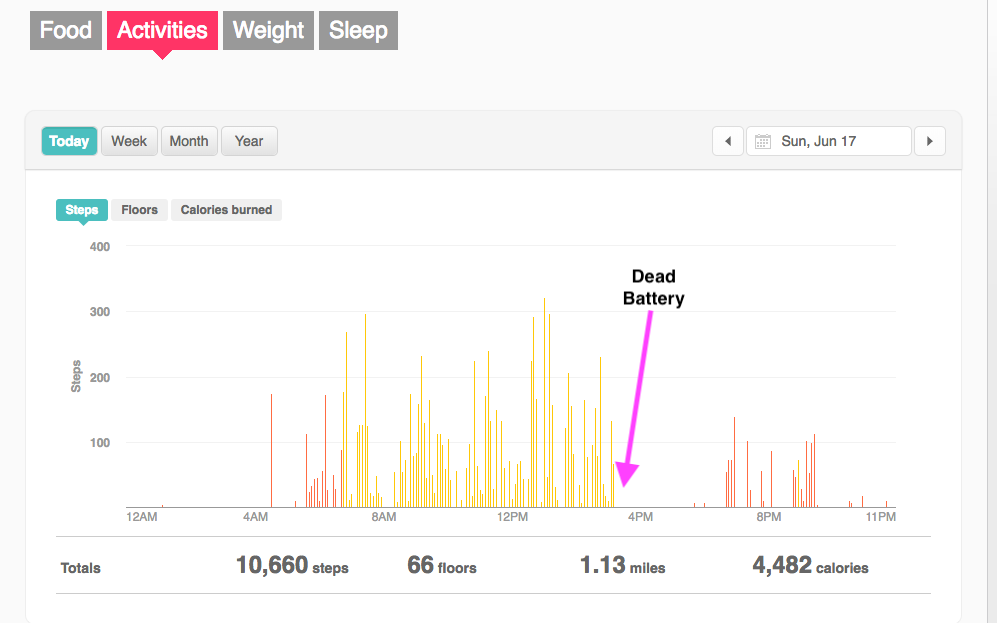Open the Weight tab
997x623 pixels.
click(268, 30)
